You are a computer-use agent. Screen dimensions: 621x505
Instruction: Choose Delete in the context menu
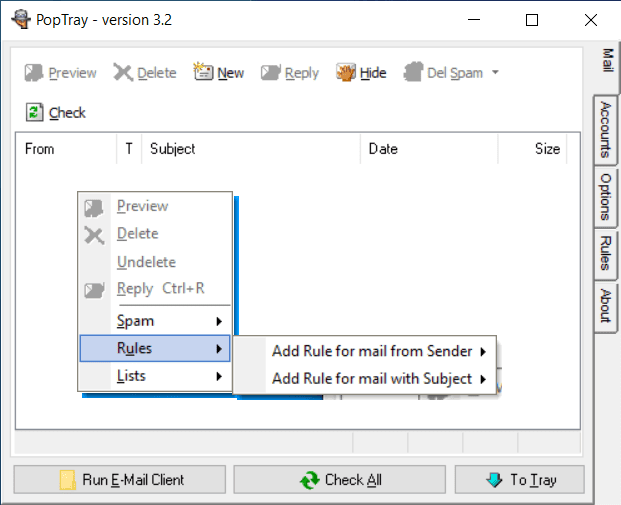pos(155,234)
